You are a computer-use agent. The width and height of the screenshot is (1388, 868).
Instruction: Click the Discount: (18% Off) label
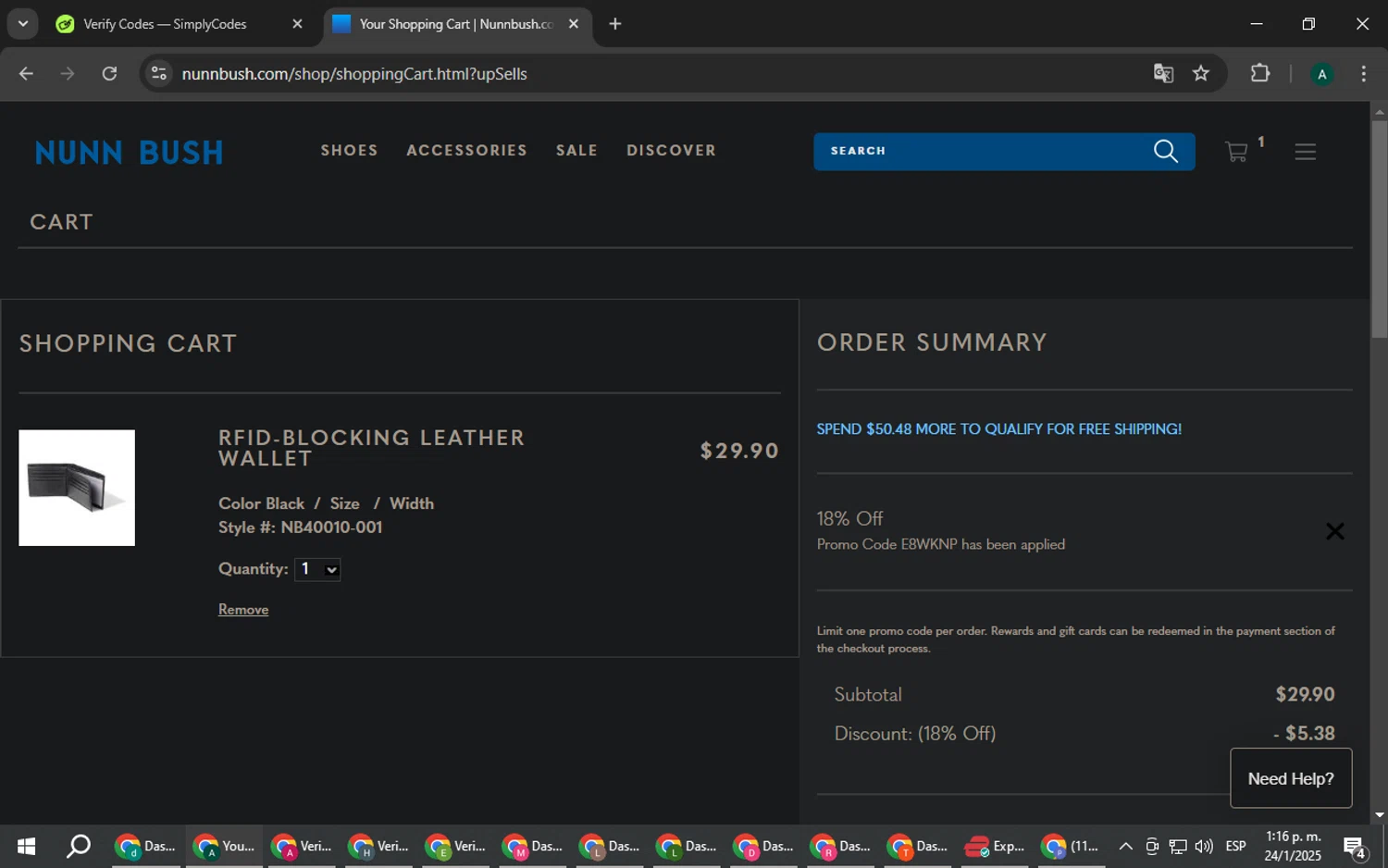click(x=915, y=734)
